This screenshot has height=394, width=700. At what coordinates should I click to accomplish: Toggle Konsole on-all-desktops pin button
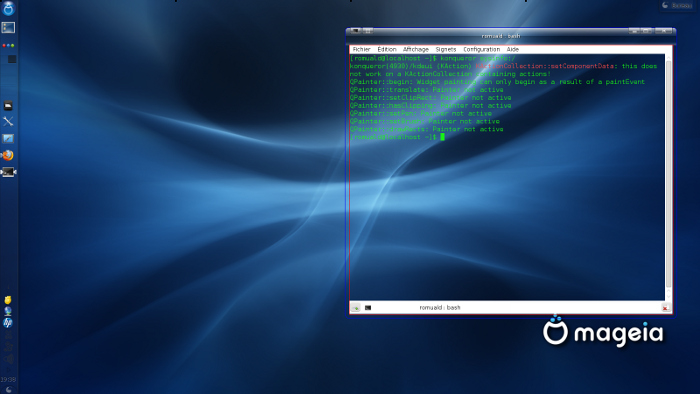tap(368, 31)
